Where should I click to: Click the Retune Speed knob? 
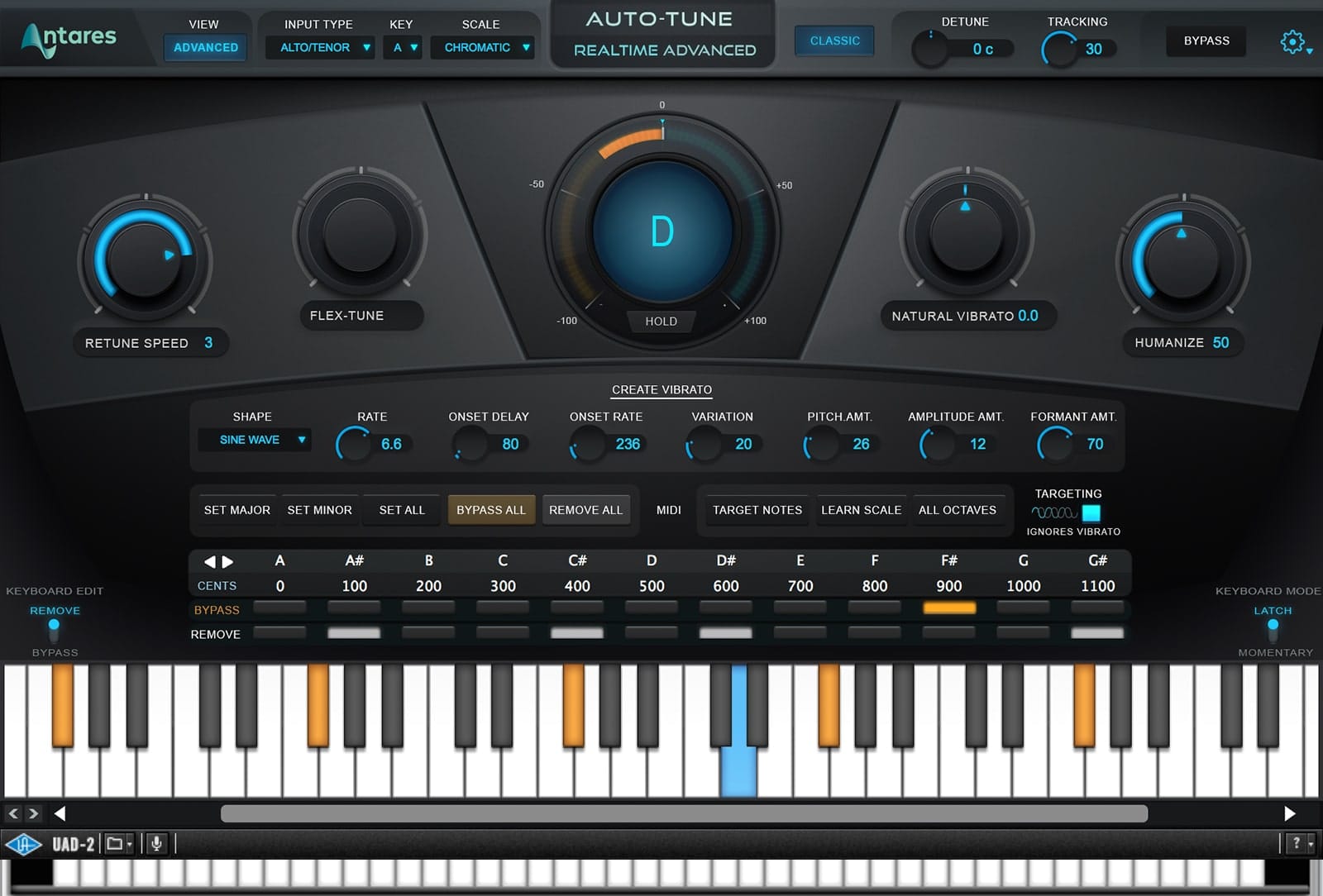point(146,260)
